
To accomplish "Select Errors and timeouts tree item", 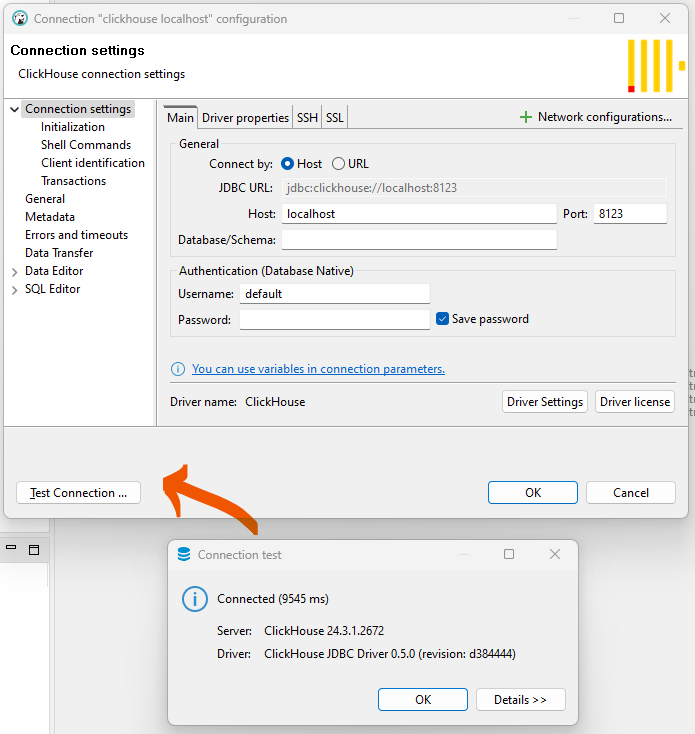I will (x=76, y=235).
